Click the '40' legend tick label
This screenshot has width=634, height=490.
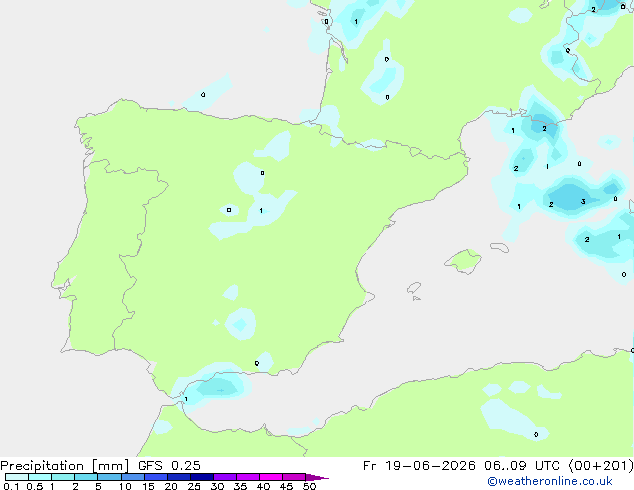pos(263,486)
